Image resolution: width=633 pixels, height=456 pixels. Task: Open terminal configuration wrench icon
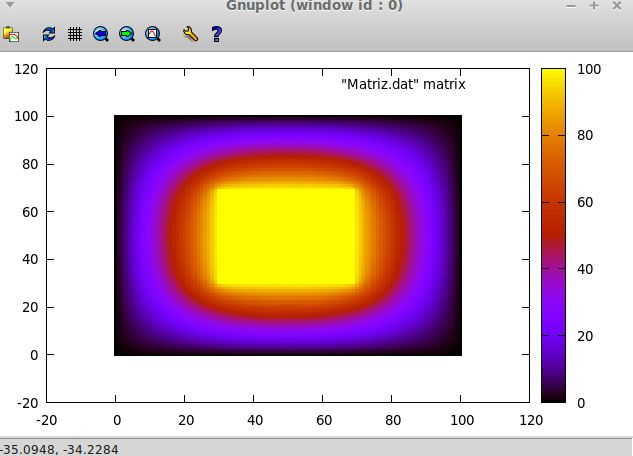190,34
